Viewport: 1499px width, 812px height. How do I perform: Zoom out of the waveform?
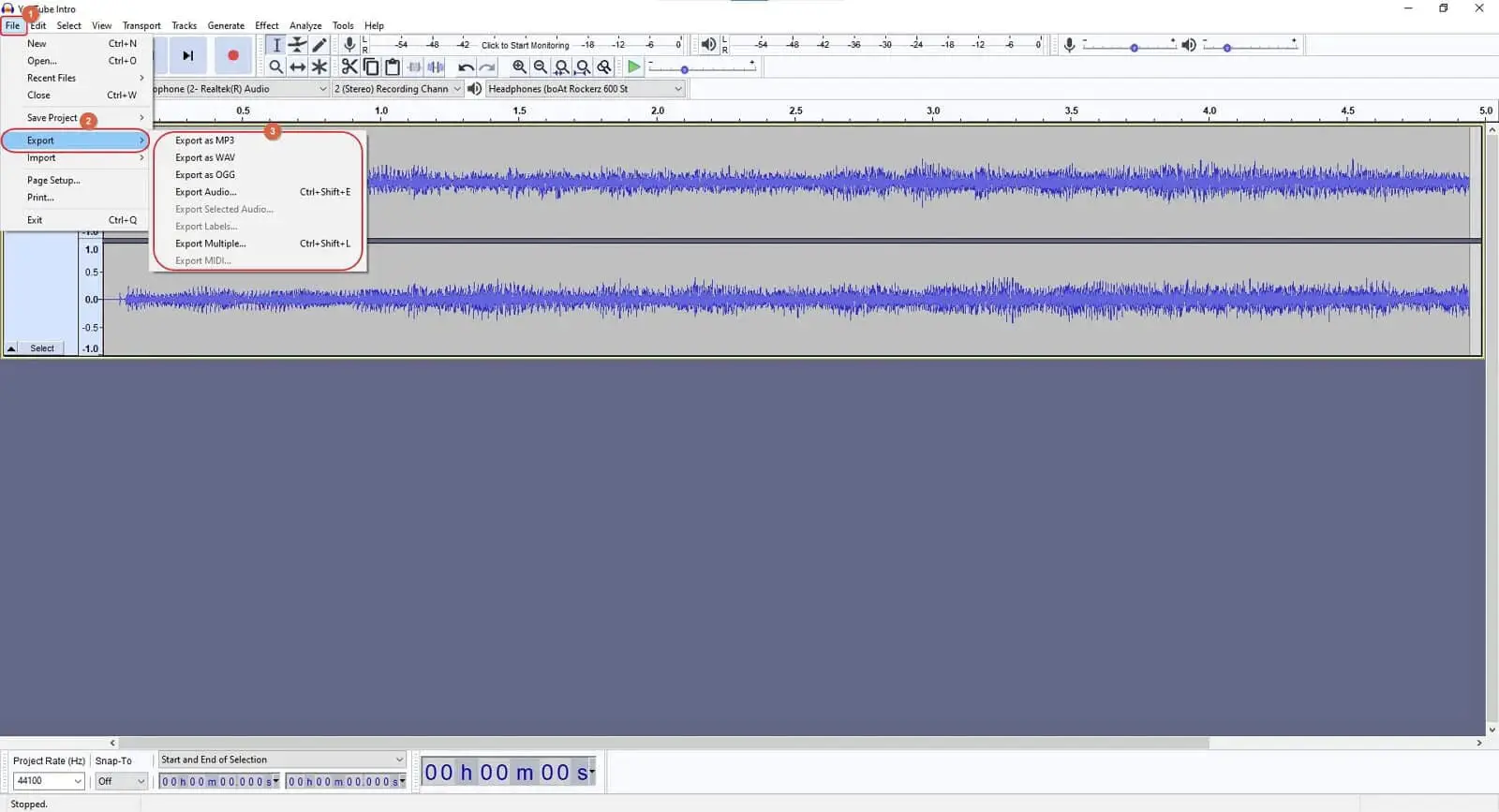(541, 66)
